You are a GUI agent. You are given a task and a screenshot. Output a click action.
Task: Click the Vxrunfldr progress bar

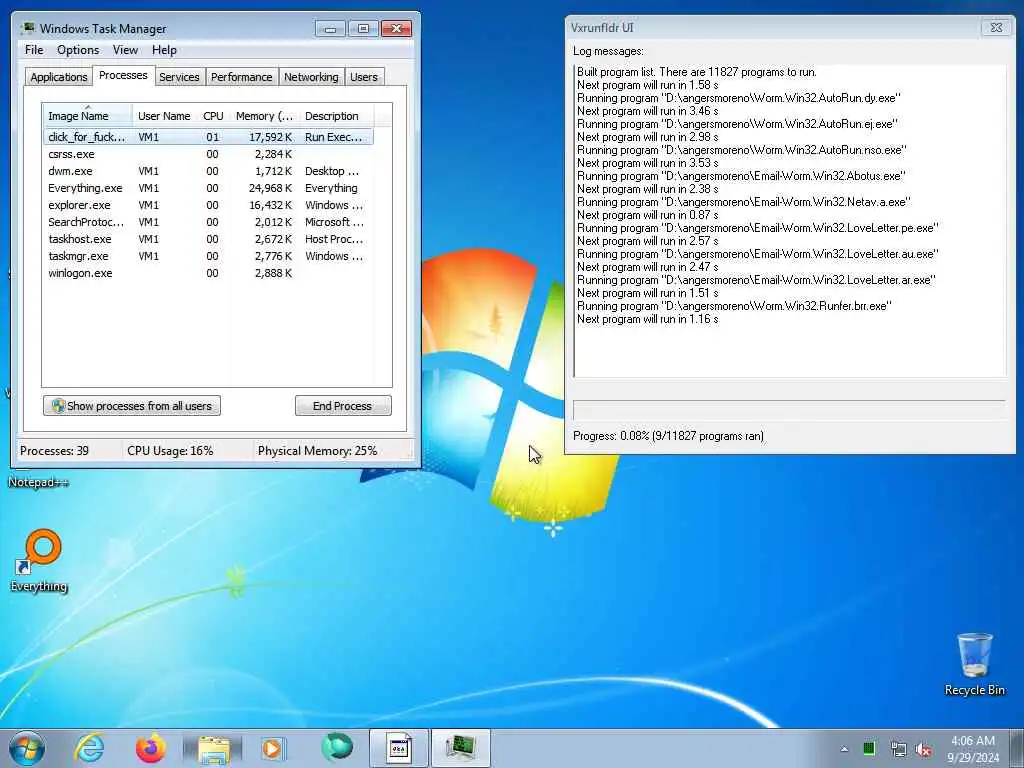tap(789, 409)
